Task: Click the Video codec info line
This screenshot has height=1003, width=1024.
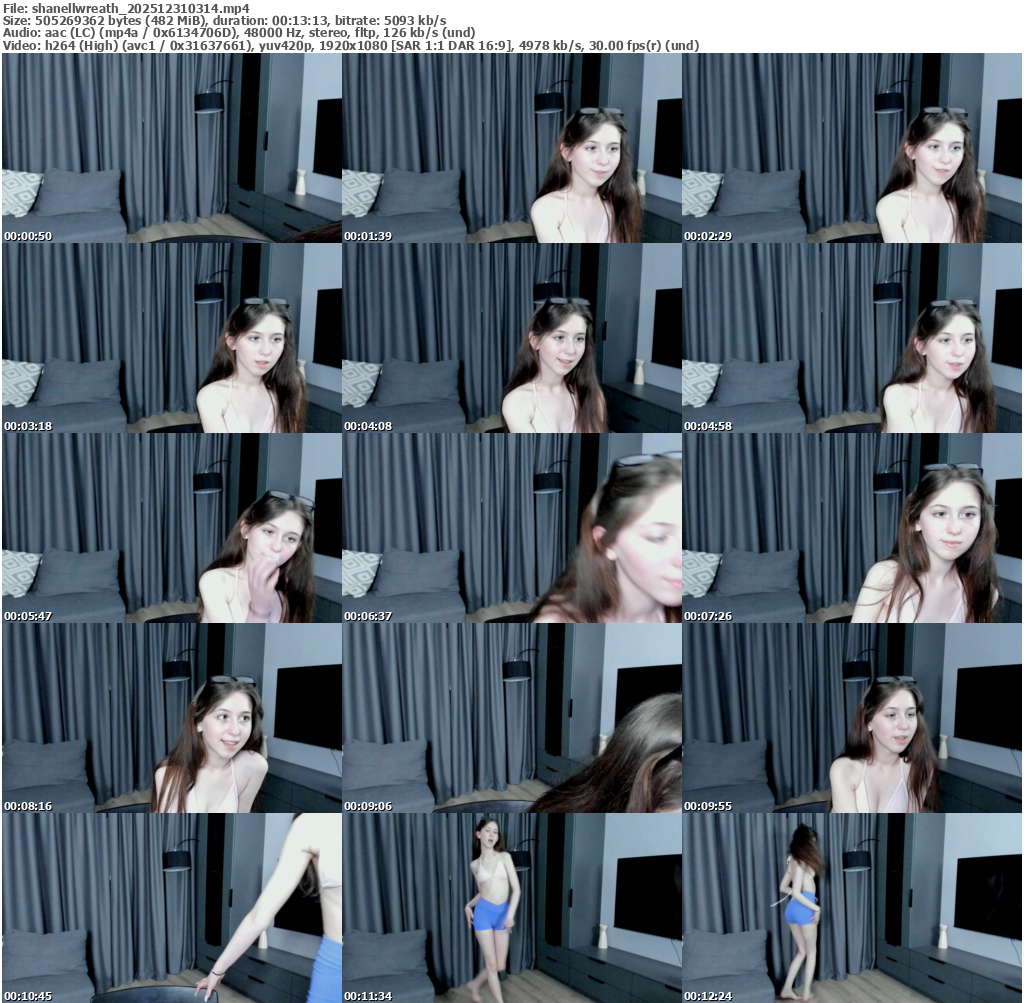Action: (351, 45)
